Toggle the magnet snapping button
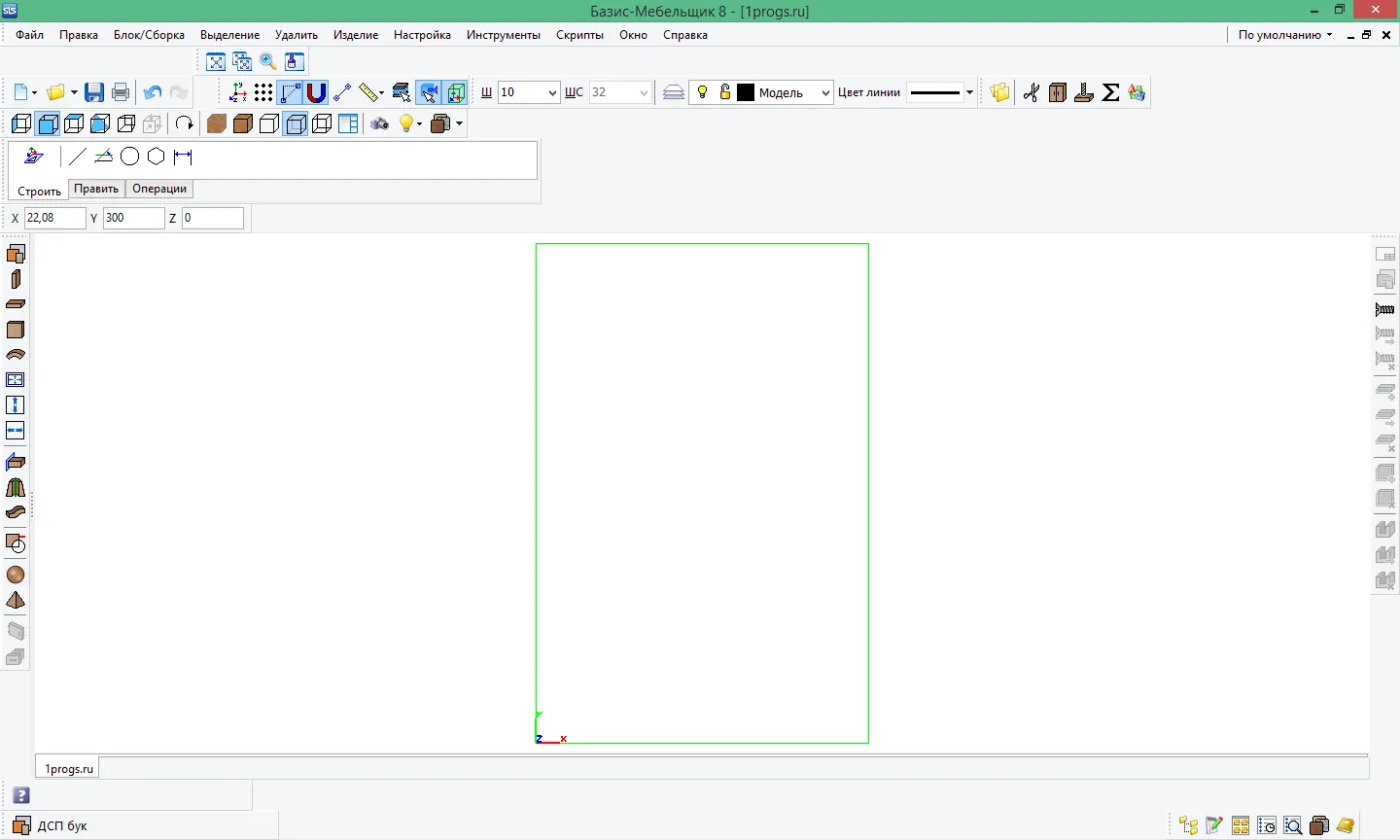 [316, 92]
